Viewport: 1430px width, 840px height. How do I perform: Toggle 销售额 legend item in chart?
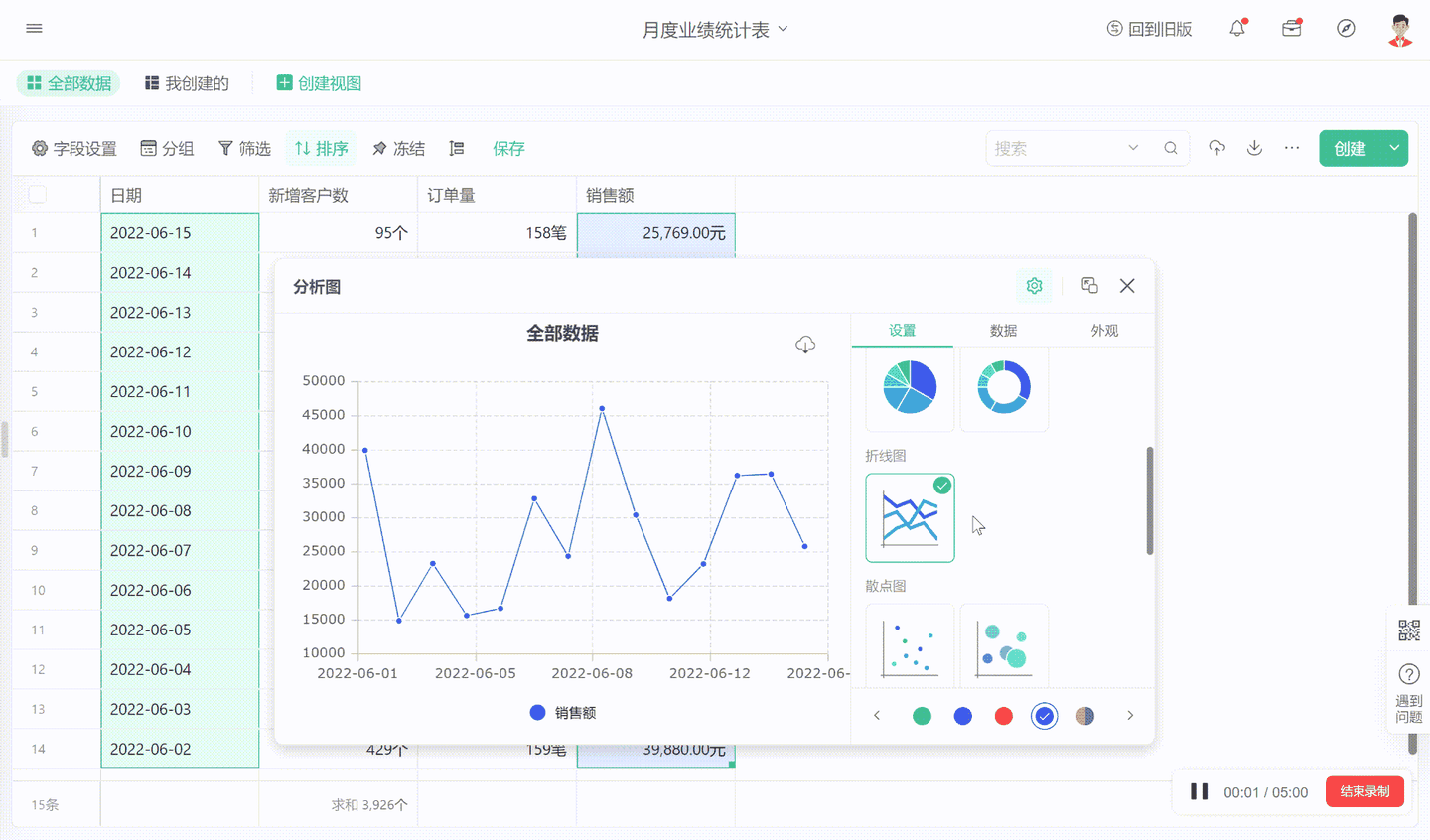pos(563,713)
